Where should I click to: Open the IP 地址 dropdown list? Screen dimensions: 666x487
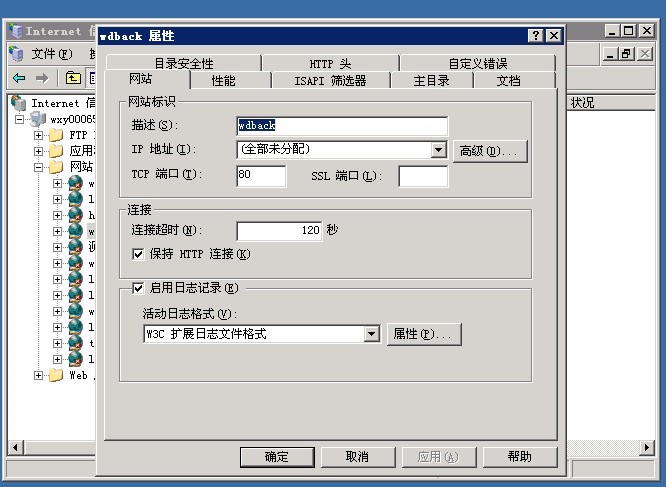439,149
